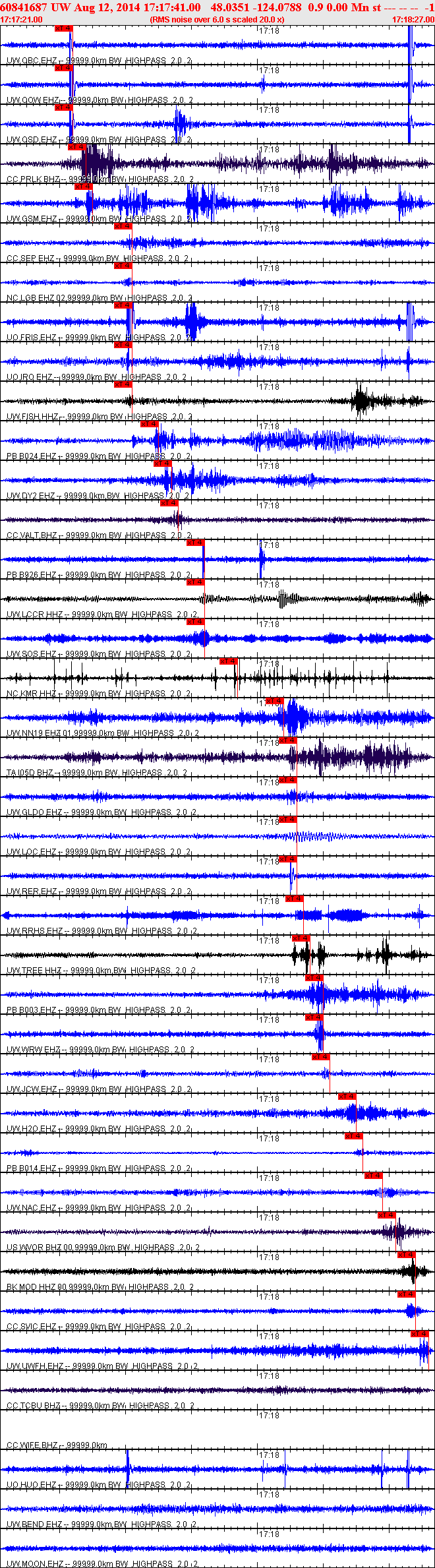Select the red pick flag on UW.H2O trace

point(347,1097)
